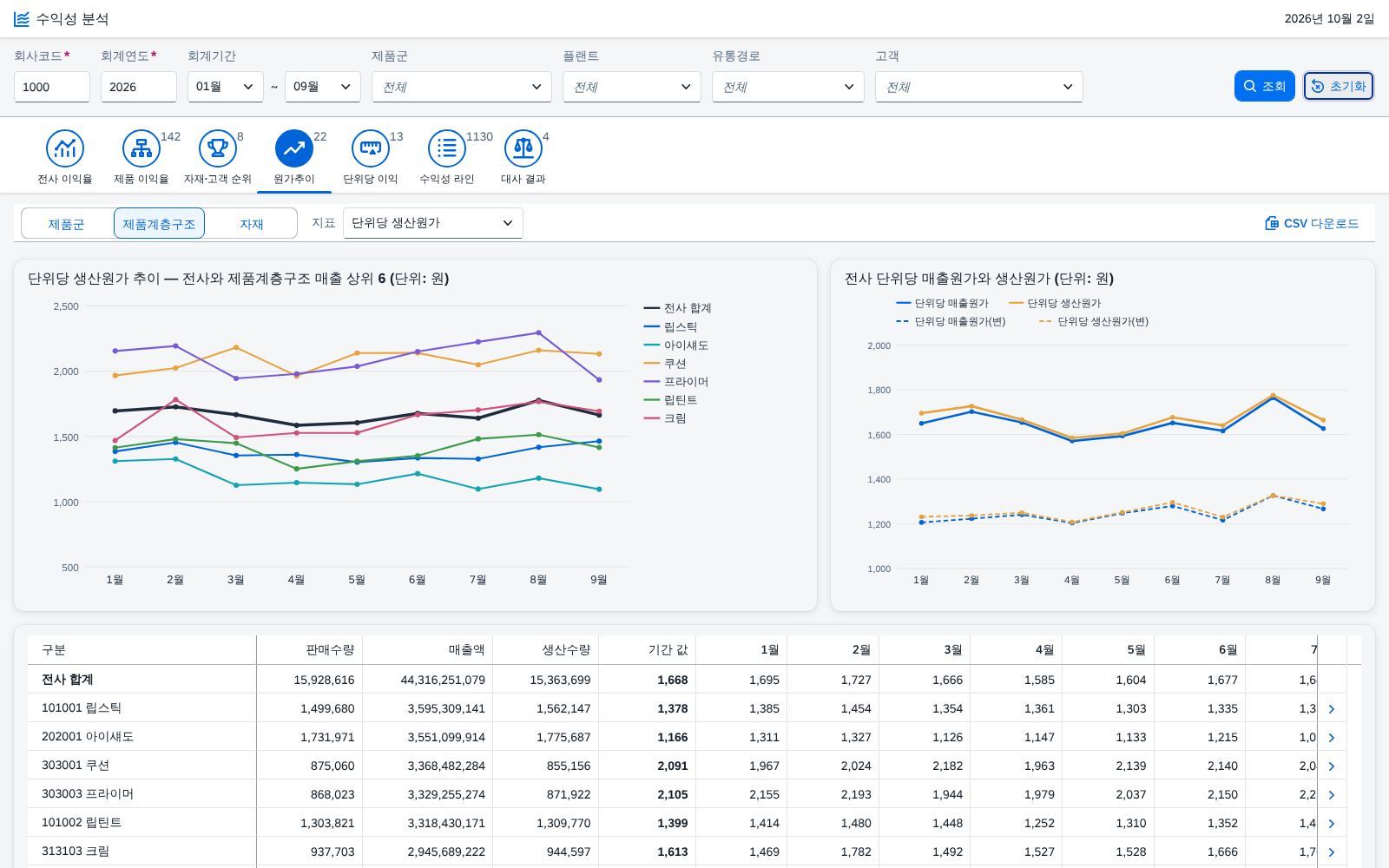Switch segmented view to 제품계층구조
The height and width of the screenshot is (868, 1389).
(x=159, y=224)
